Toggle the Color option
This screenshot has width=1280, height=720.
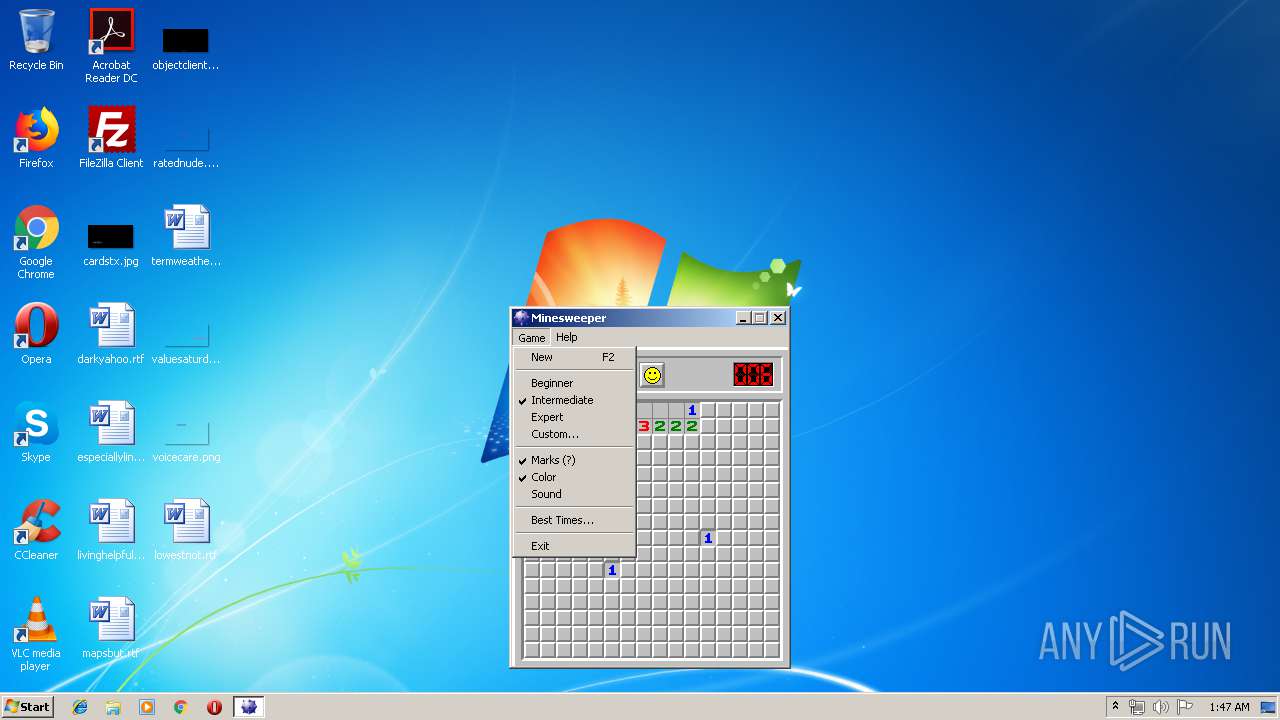point(574,477)
